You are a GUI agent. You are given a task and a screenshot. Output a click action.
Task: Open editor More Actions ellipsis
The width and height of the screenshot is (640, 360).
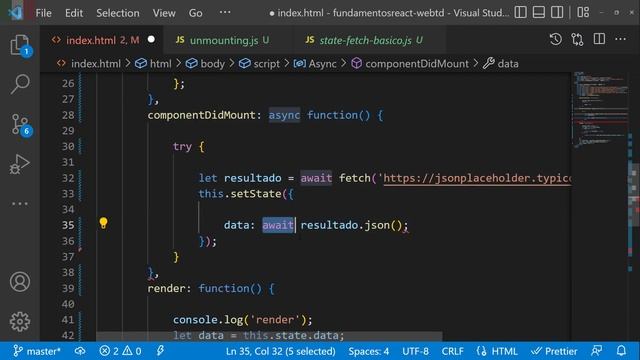click(x=620, y=40)
